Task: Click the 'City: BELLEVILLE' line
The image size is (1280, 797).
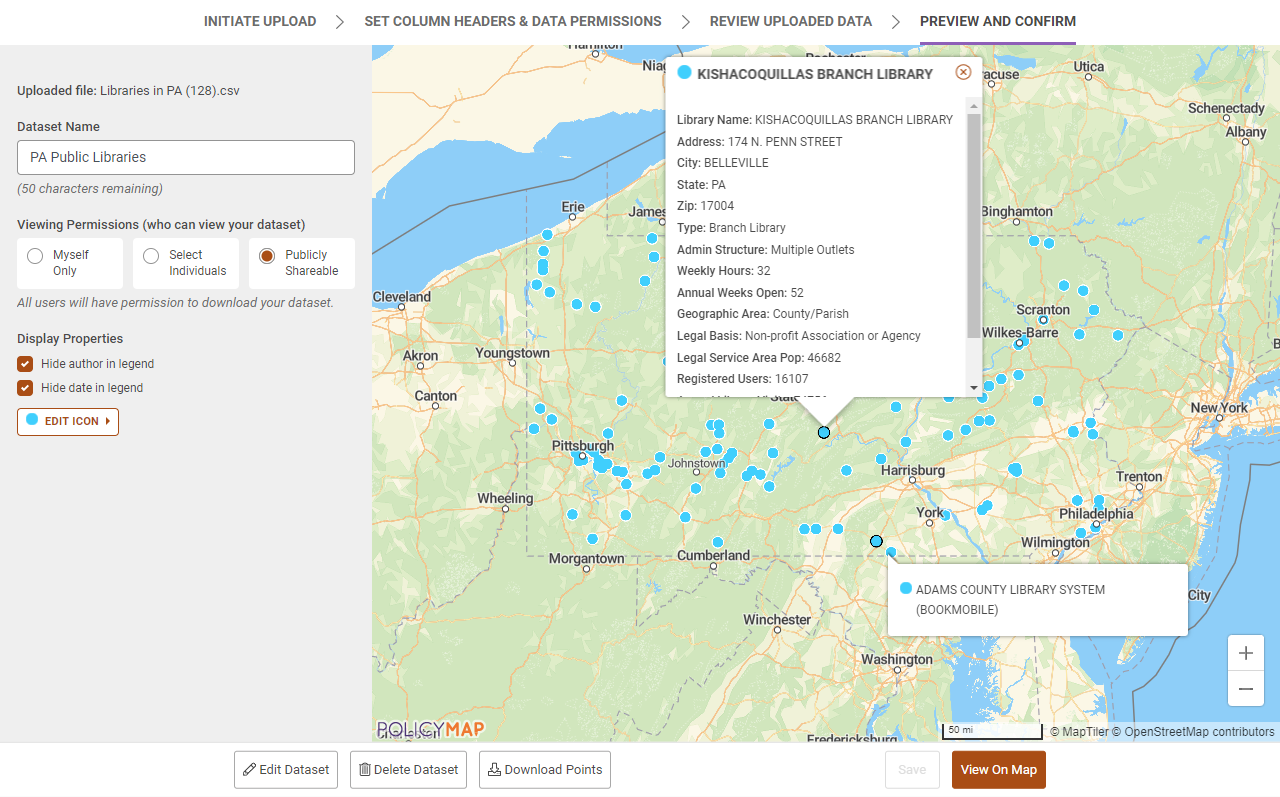Action: click(x=723, y=163)
